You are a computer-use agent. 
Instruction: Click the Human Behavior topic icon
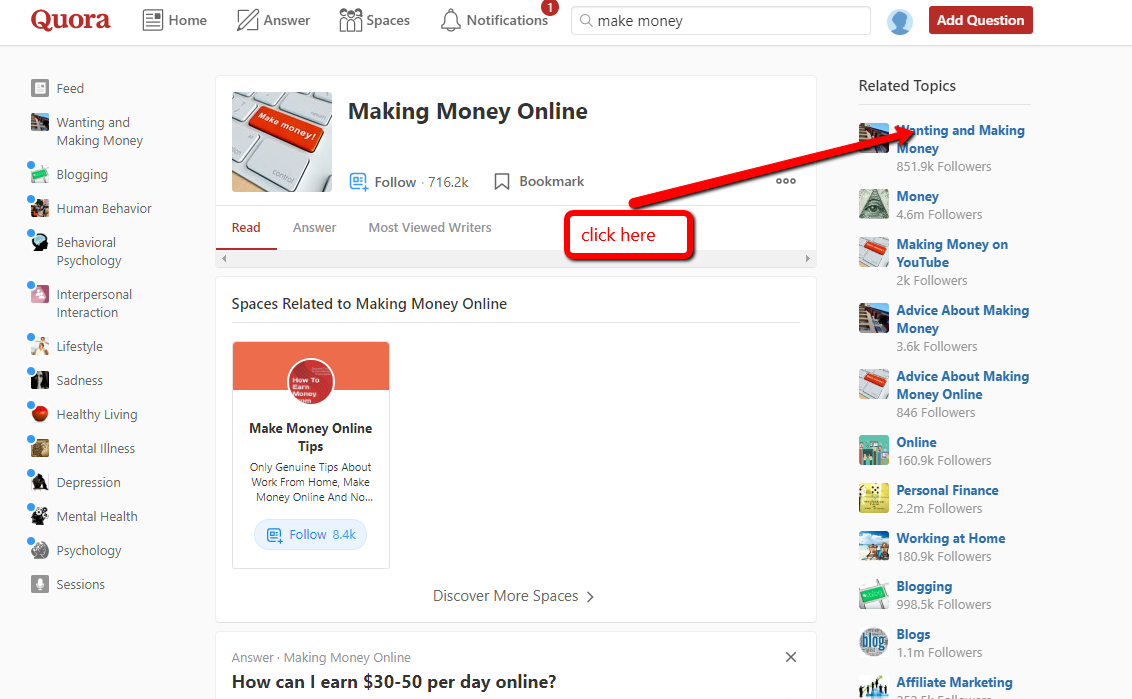point(40,208)
